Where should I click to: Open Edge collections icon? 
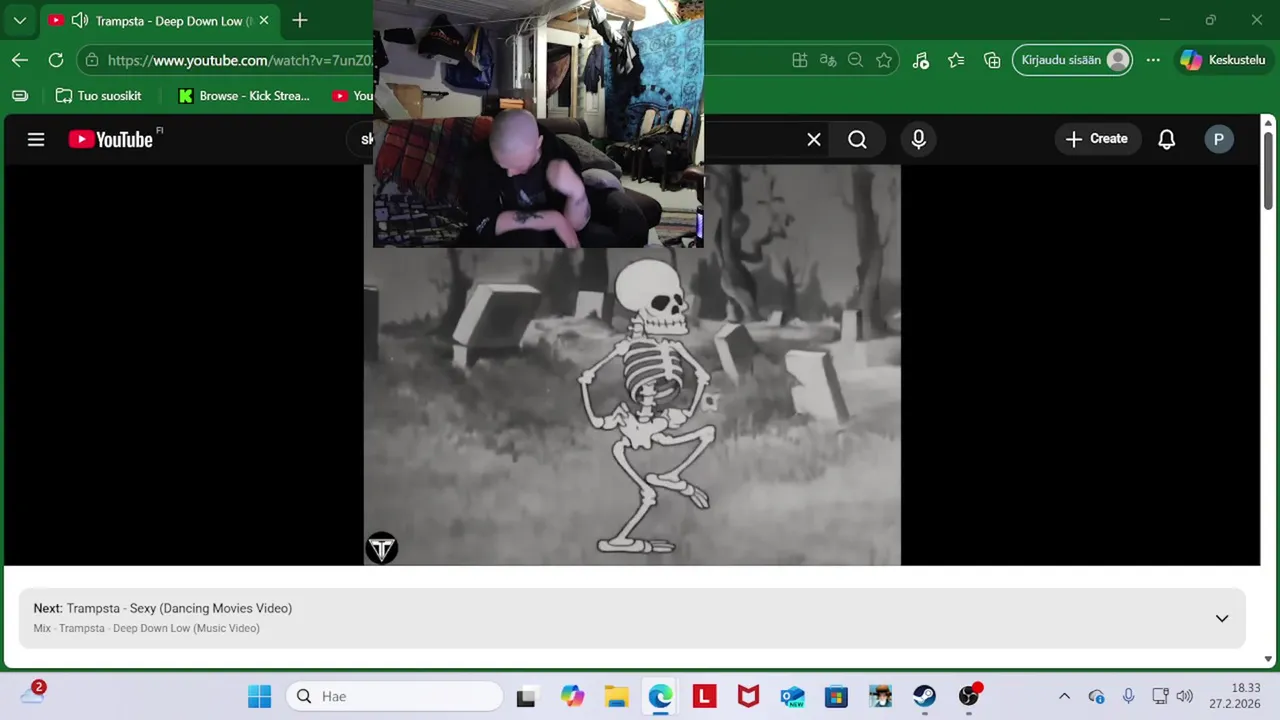coord(992,60)
